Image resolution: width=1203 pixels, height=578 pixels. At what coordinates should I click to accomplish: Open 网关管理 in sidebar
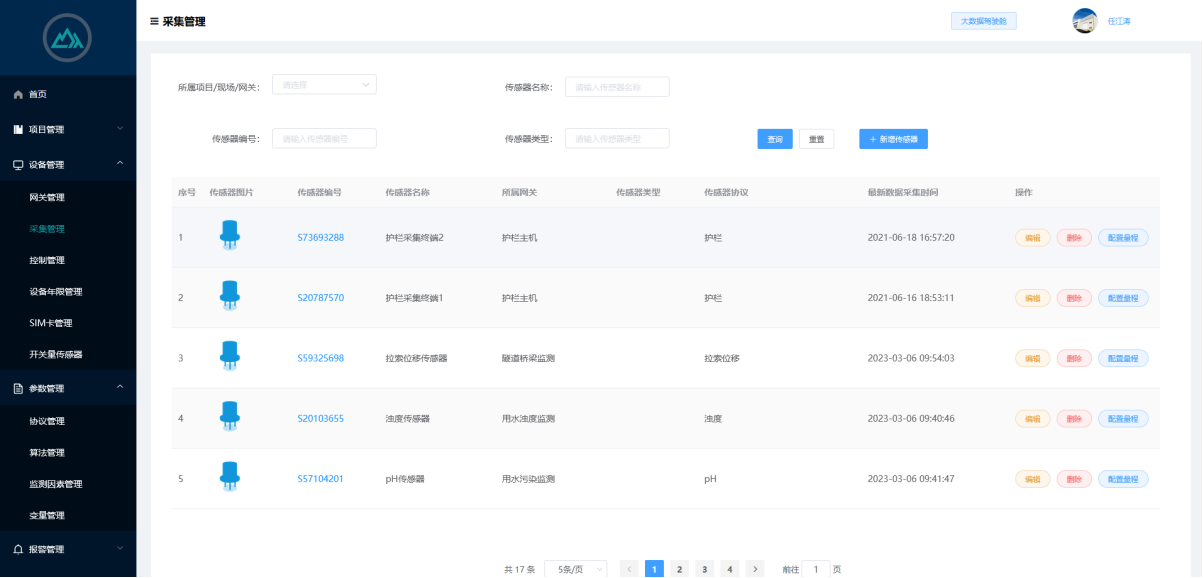click(47, 197)
